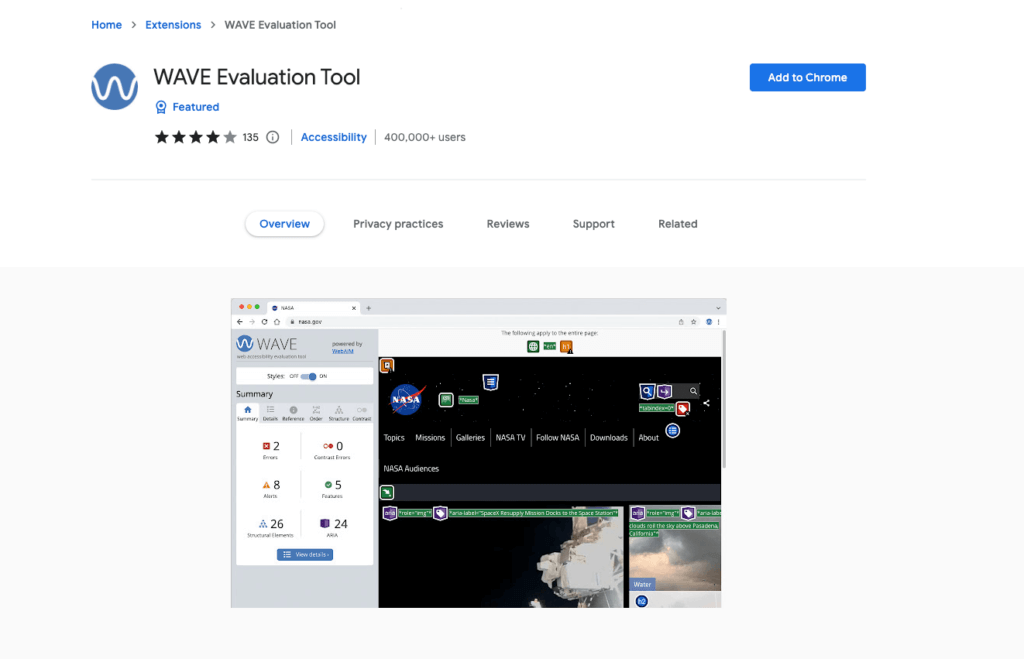Click the purple ARIA icon showing 24
The height and width of the screenshot is (659, 1024).
coord(325,524)
